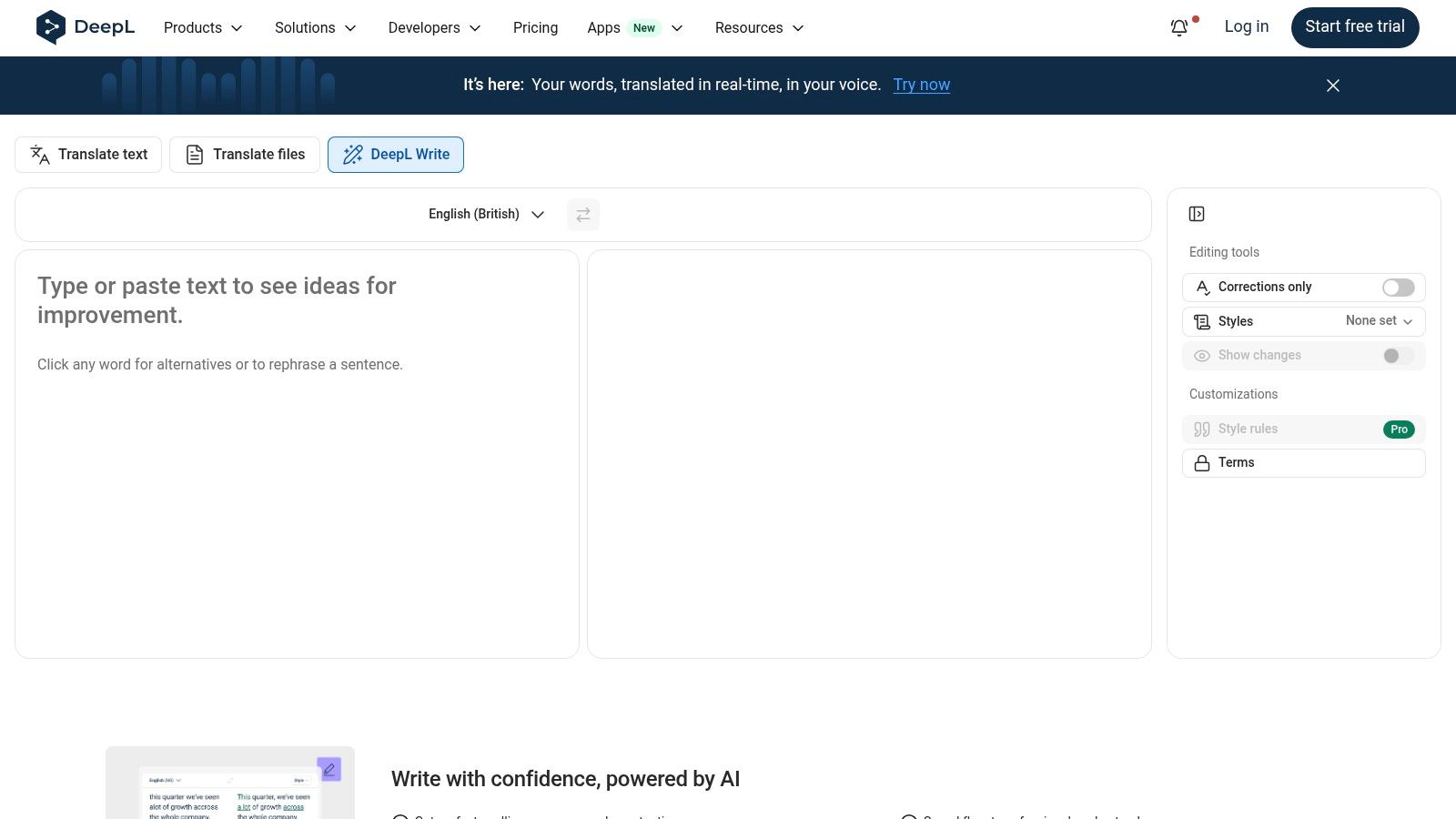
Task: Click Start free trial button
Action: [1355, 27]
